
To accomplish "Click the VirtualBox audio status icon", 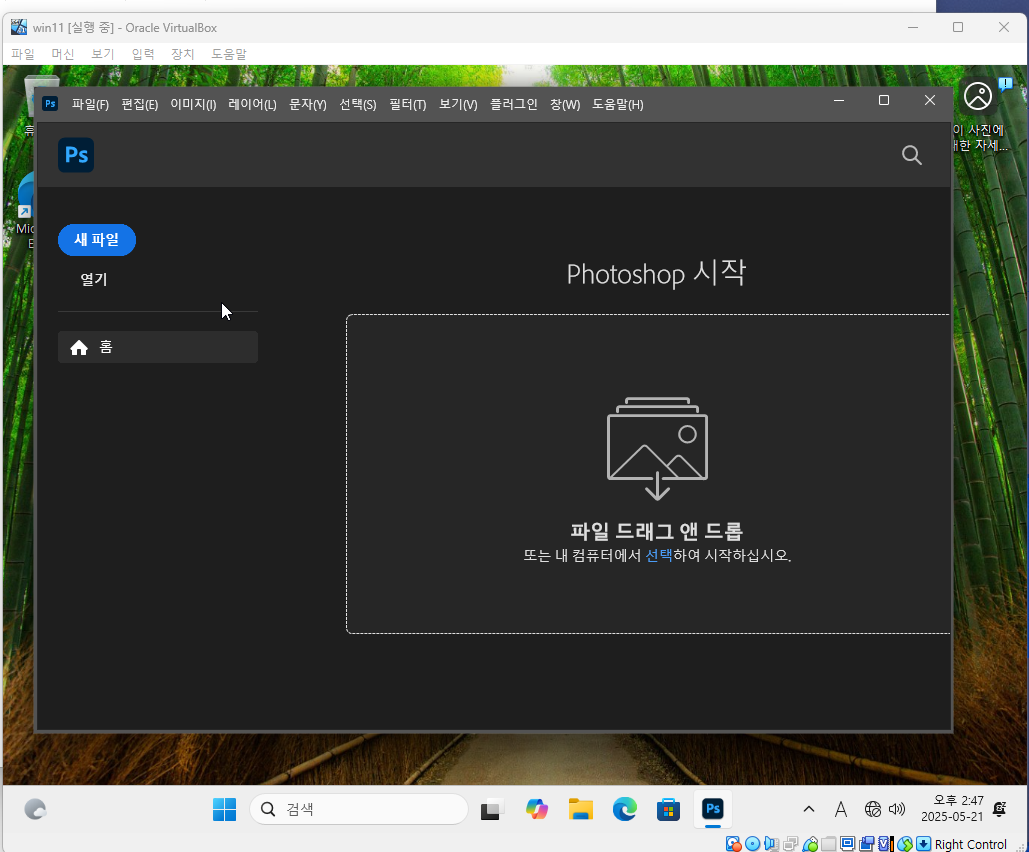I will 772,843.
